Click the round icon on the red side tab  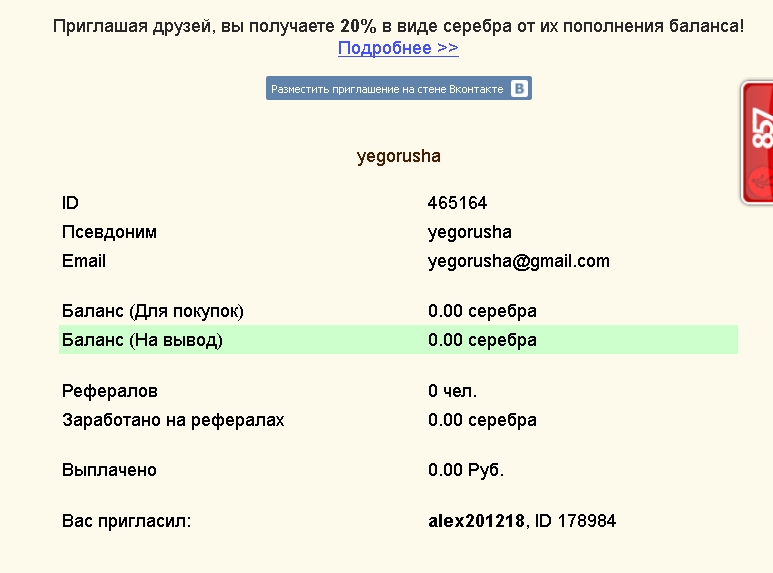(x=761, y=182)
